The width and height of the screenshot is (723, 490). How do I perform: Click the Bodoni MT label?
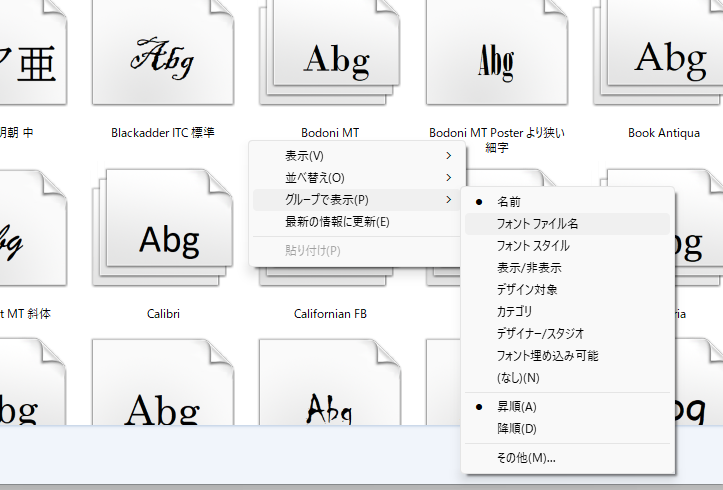tap(330, 133)
